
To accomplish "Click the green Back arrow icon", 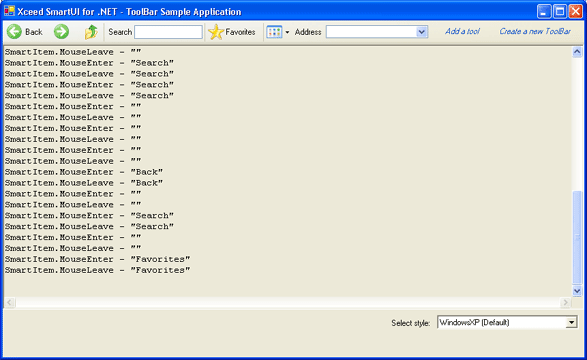I will [14, 32].
